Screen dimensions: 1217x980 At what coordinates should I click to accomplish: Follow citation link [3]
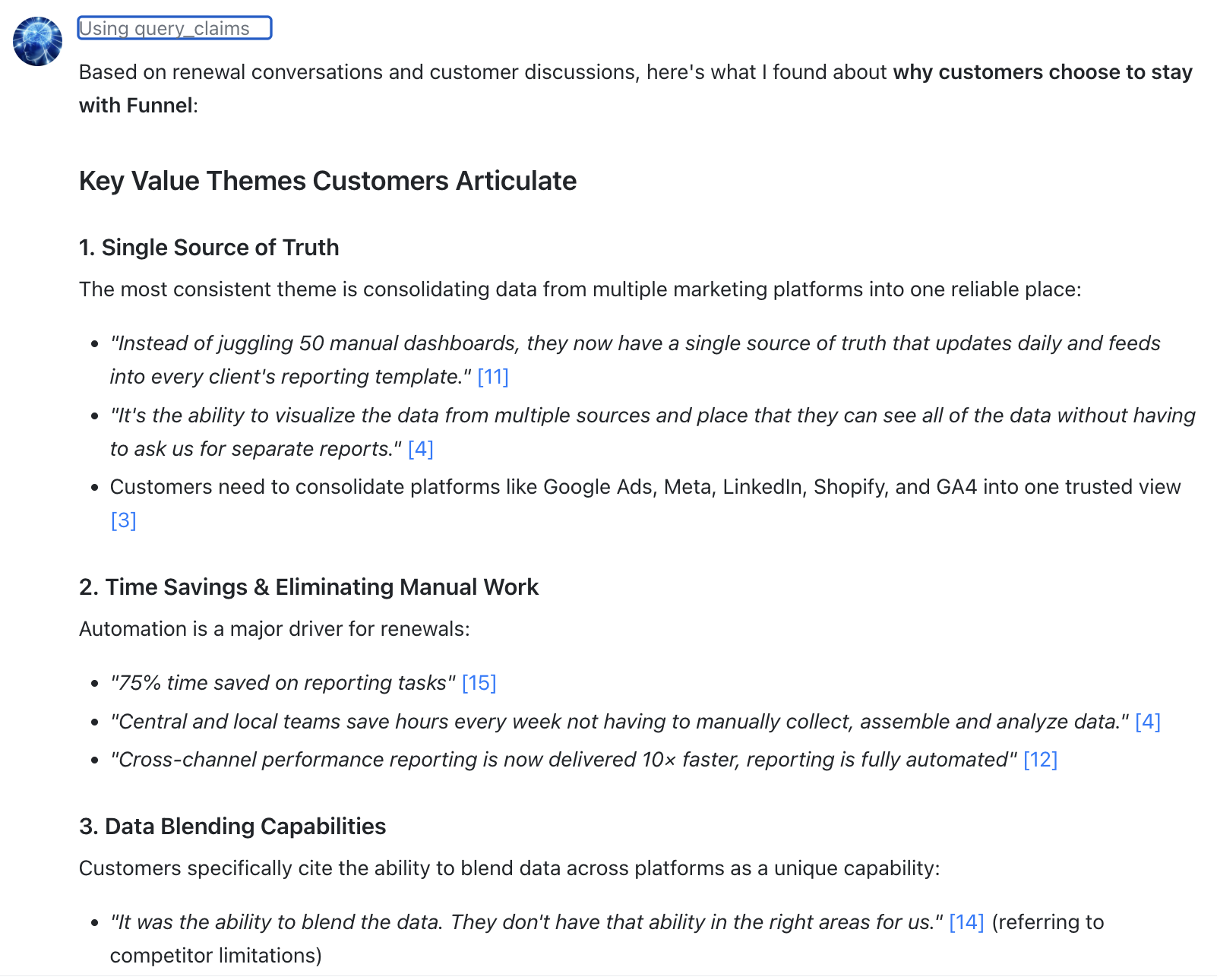tap(123, 520)
